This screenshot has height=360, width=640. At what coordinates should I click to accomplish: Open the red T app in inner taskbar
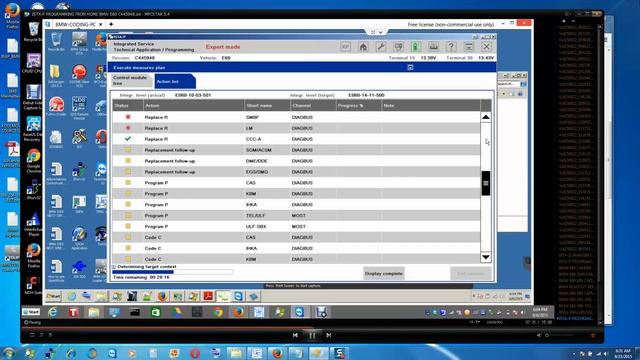click(x=73, y=313)
